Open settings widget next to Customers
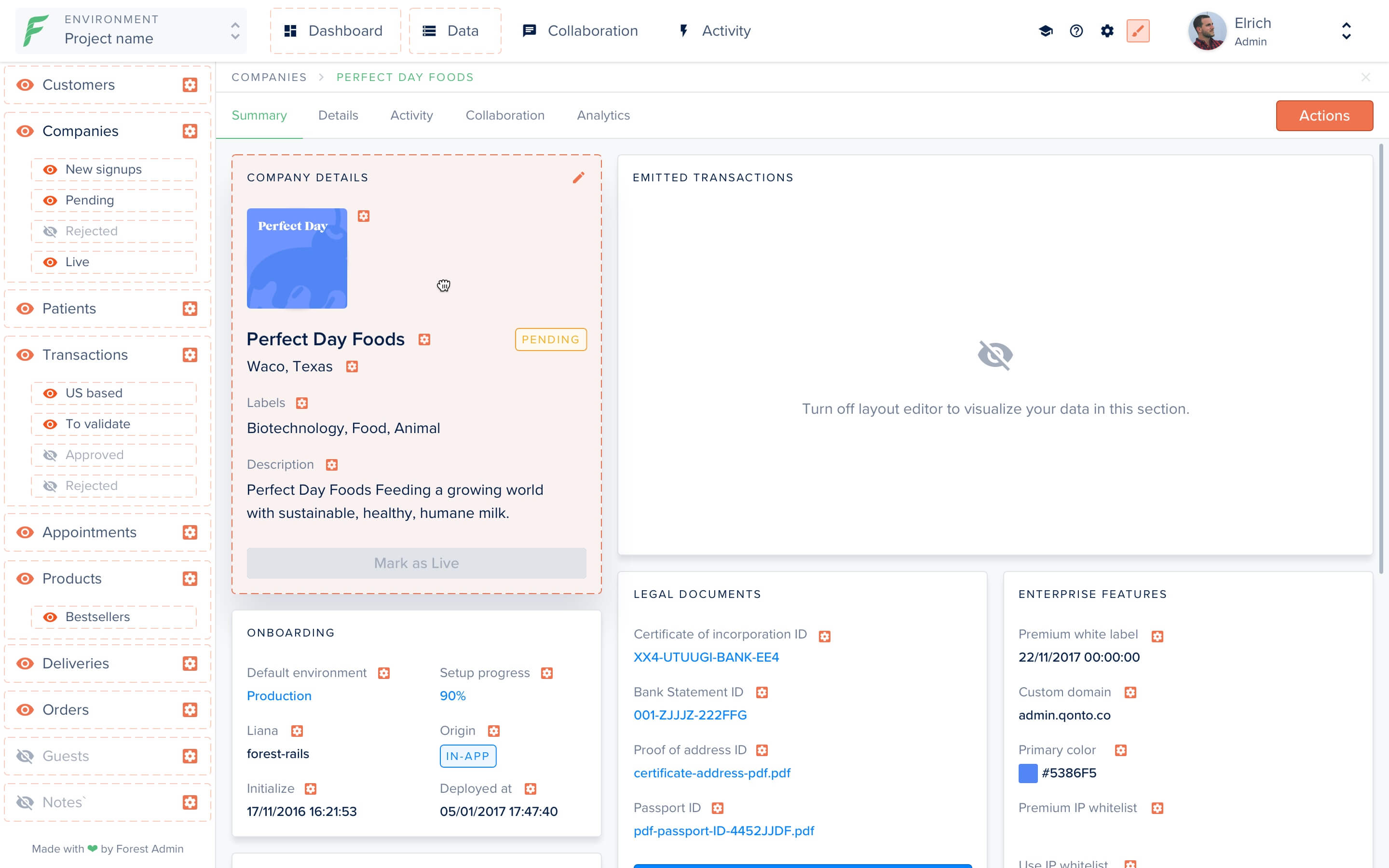The image size is (1389, 868). [190, 85]
